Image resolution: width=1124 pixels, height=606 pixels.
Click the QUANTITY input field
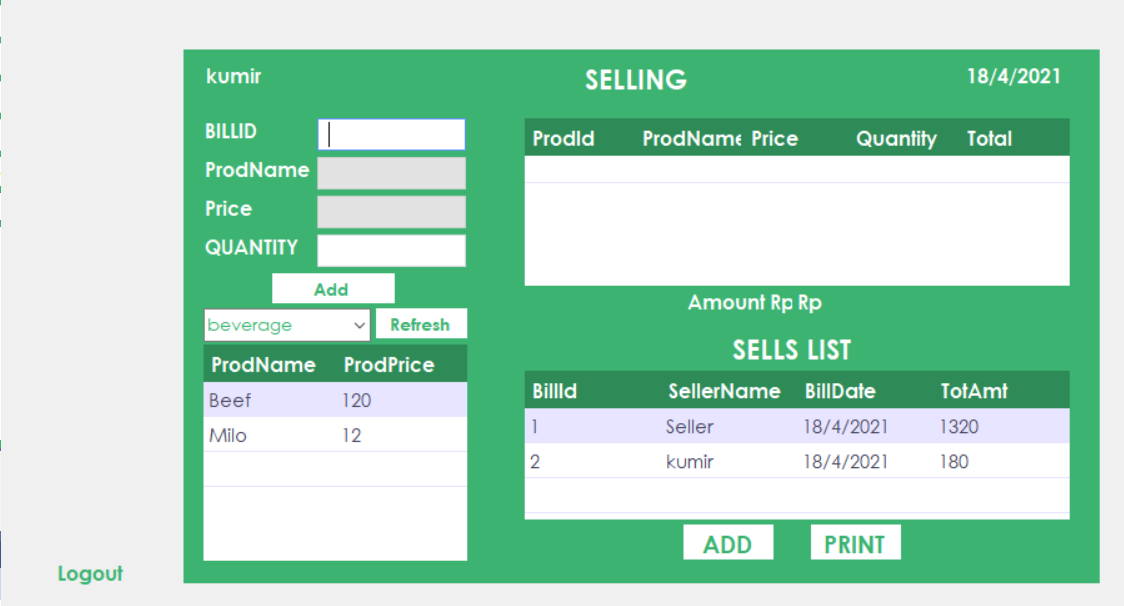pyautogui.click(x=391, y=250)
